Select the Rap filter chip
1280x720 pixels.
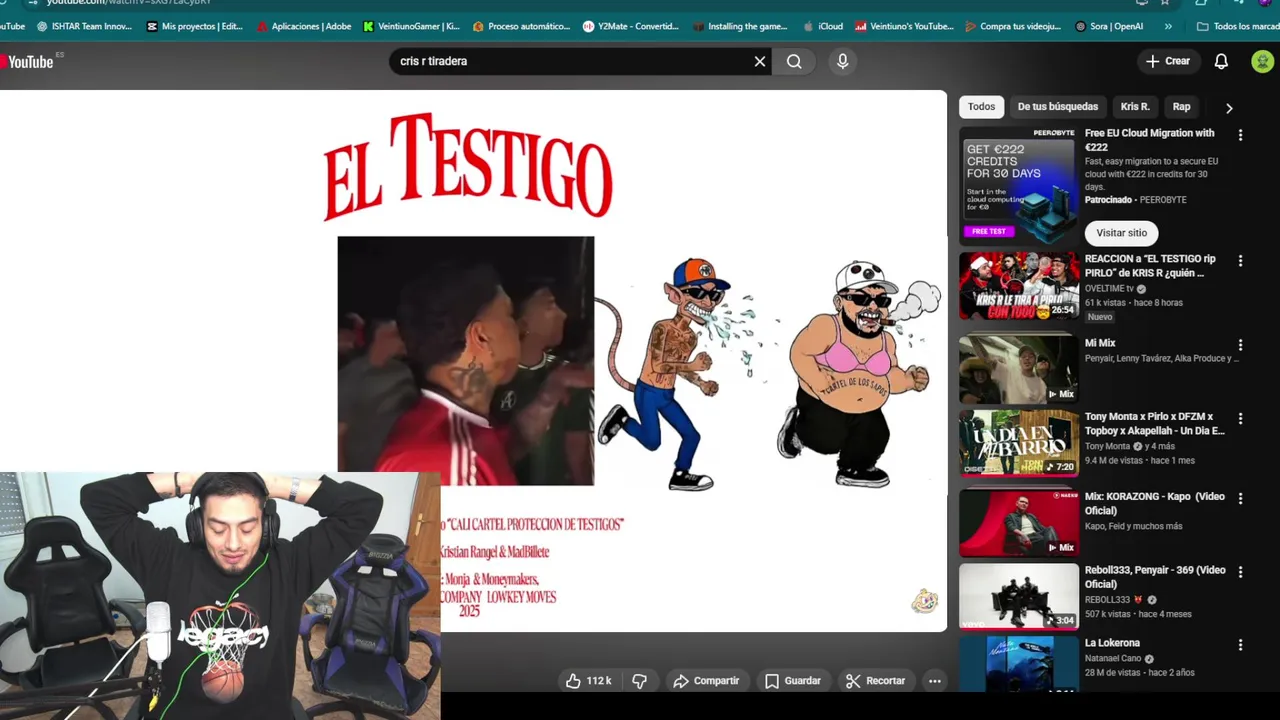[1181, 107]
